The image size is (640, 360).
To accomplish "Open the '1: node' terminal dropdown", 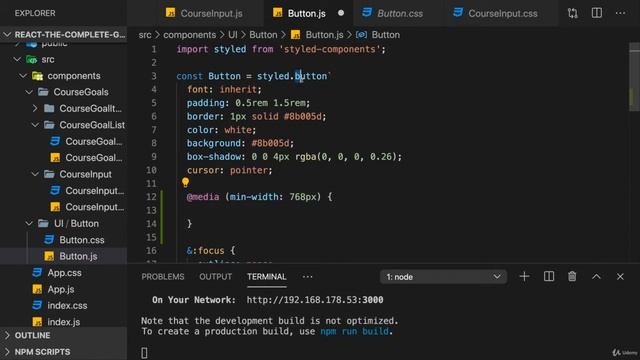I will (443, 277).
